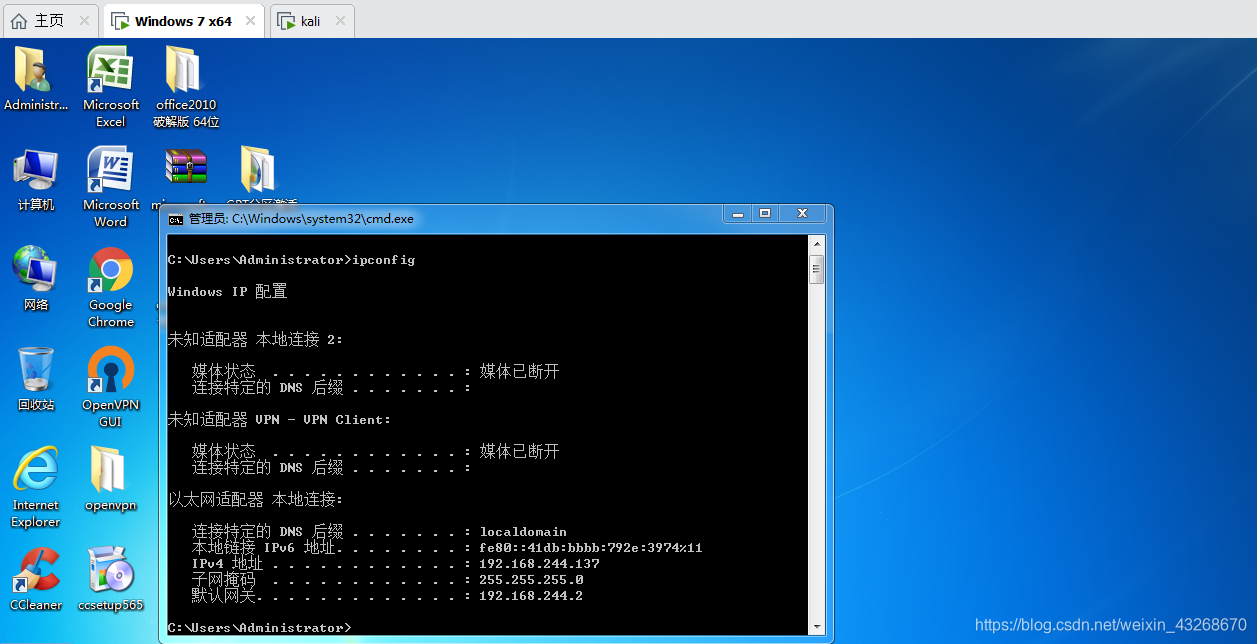This screenshot has height=644, width=1257.
Task: Launch Google Chrome from desktop
Action: 110,271
